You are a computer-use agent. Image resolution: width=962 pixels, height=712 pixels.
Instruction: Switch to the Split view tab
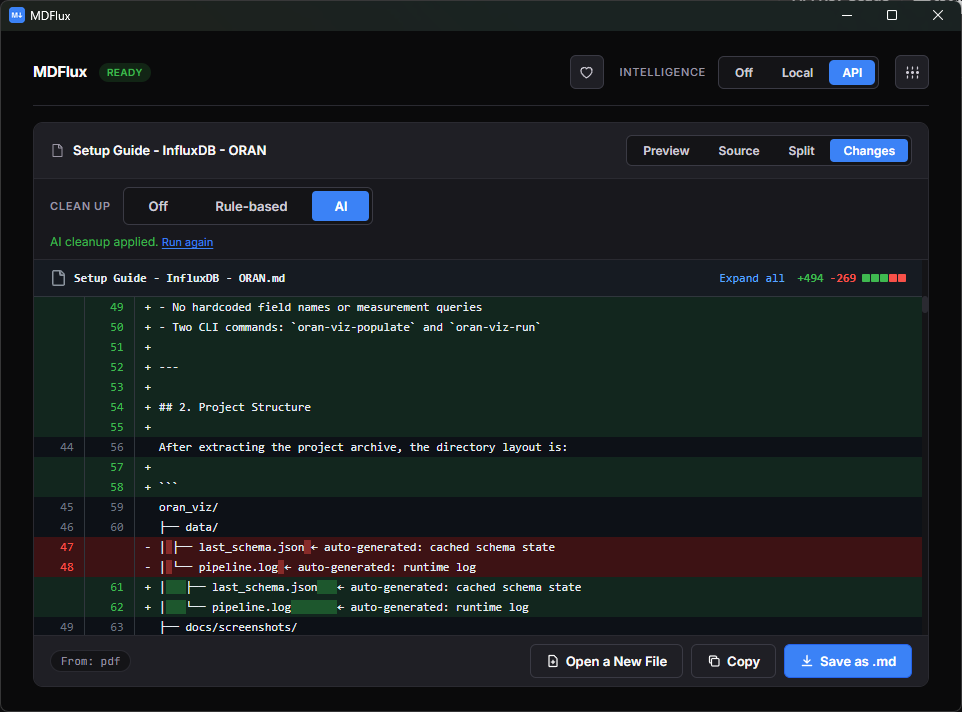(801, 151)
